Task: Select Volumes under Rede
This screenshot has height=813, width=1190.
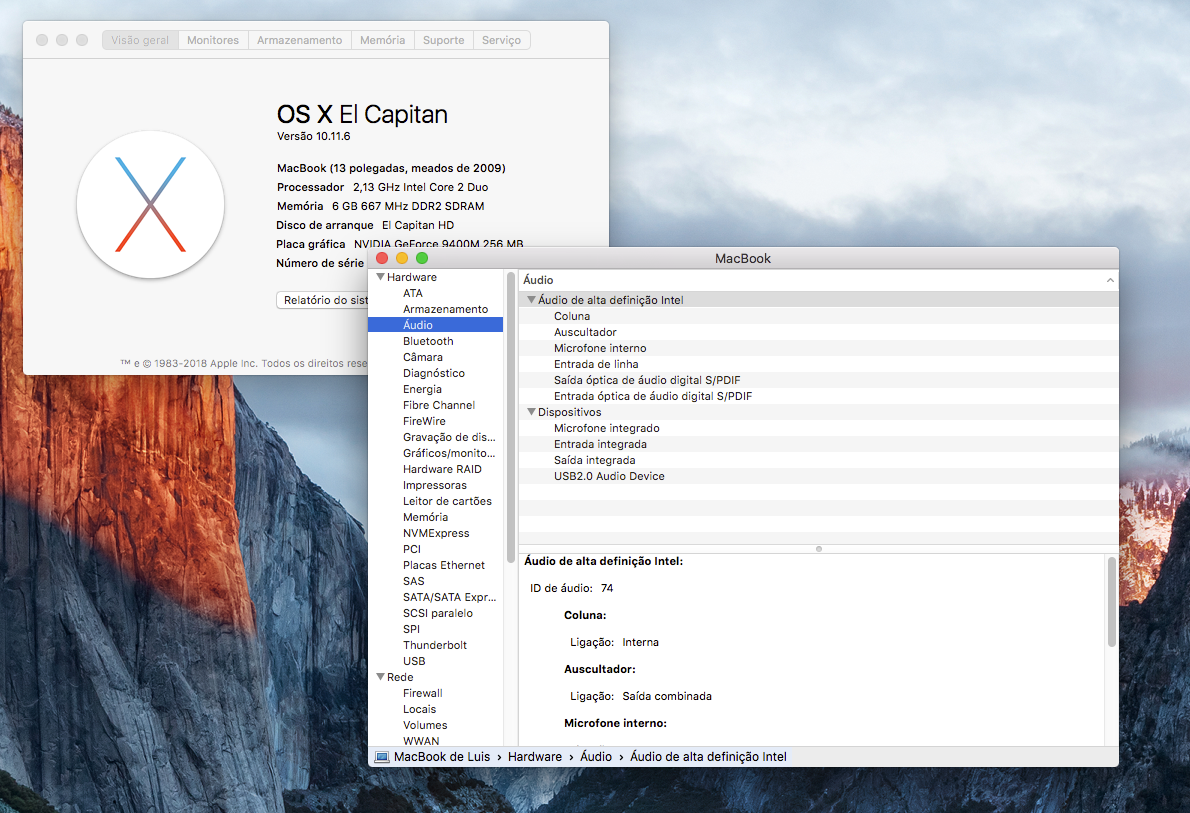Action: coord(425,724)
